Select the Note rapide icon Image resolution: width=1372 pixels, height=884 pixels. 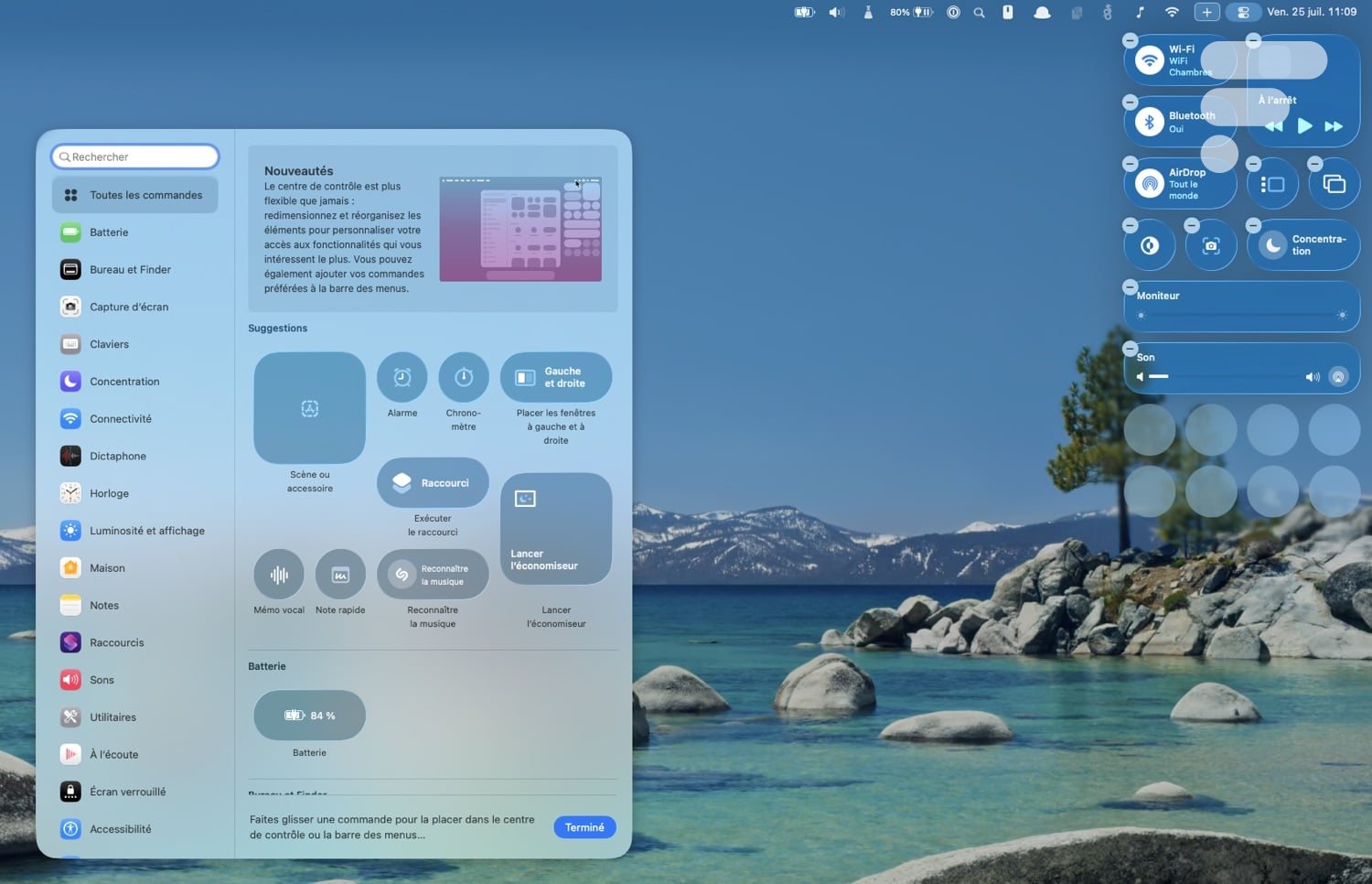[340, 575]
